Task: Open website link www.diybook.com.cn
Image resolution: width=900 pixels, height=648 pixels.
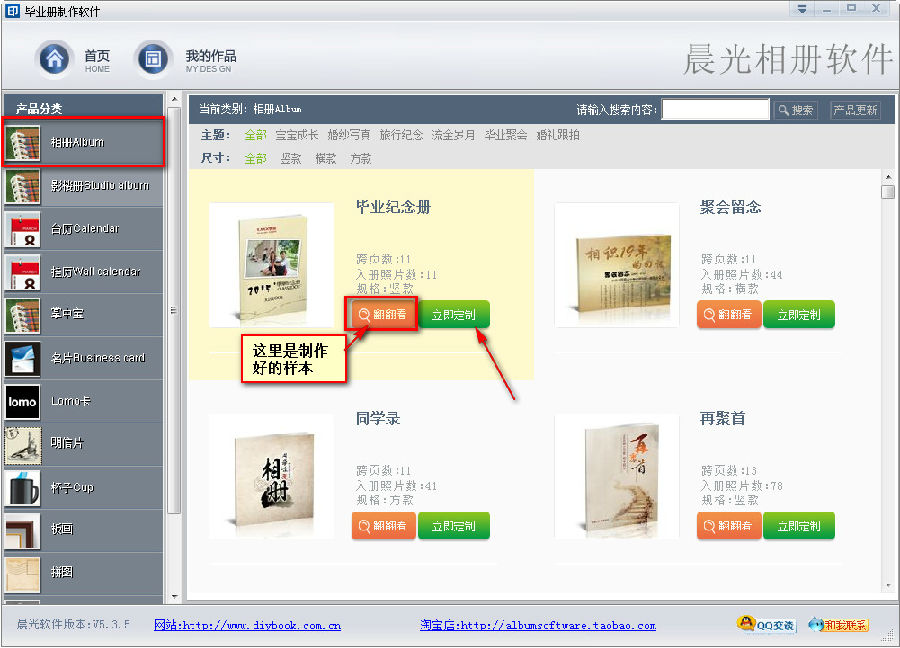Action: (247, 625)
